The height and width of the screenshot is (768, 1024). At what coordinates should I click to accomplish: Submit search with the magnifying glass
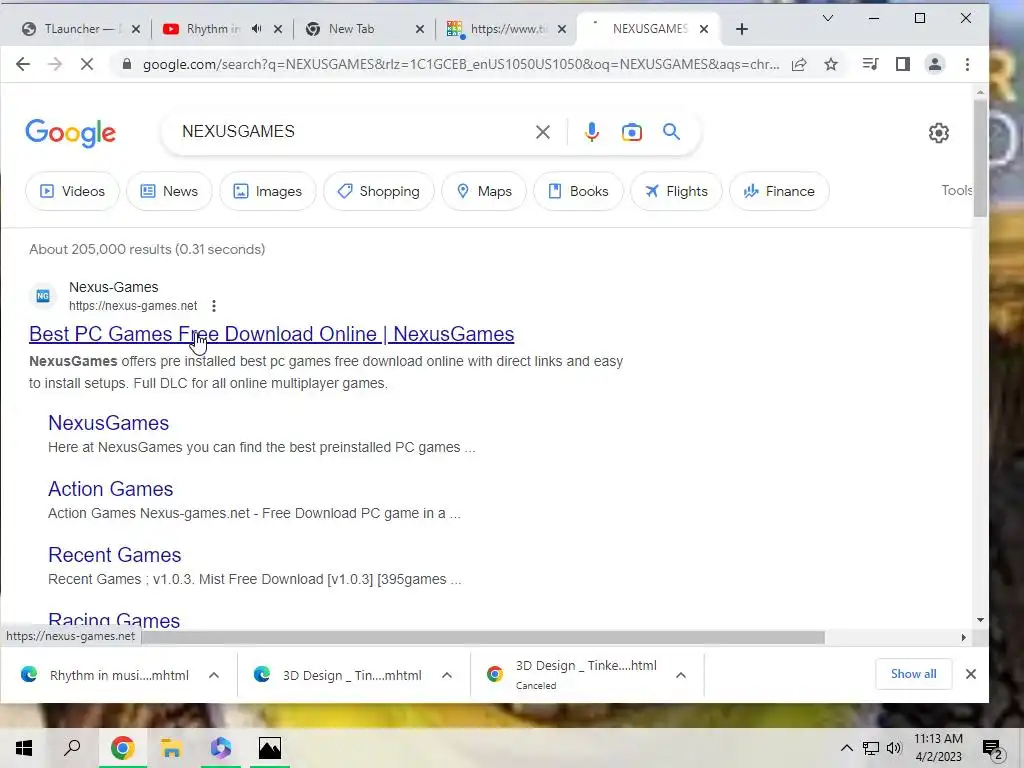click(x=671, y=132)
